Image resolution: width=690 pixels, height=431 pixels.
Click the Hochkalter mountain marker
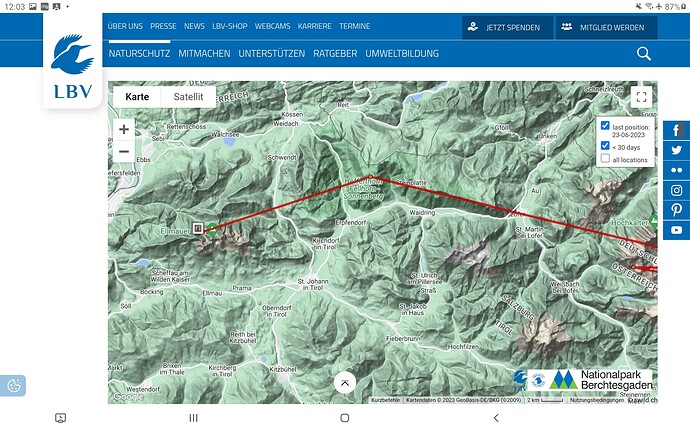point(653,220)
